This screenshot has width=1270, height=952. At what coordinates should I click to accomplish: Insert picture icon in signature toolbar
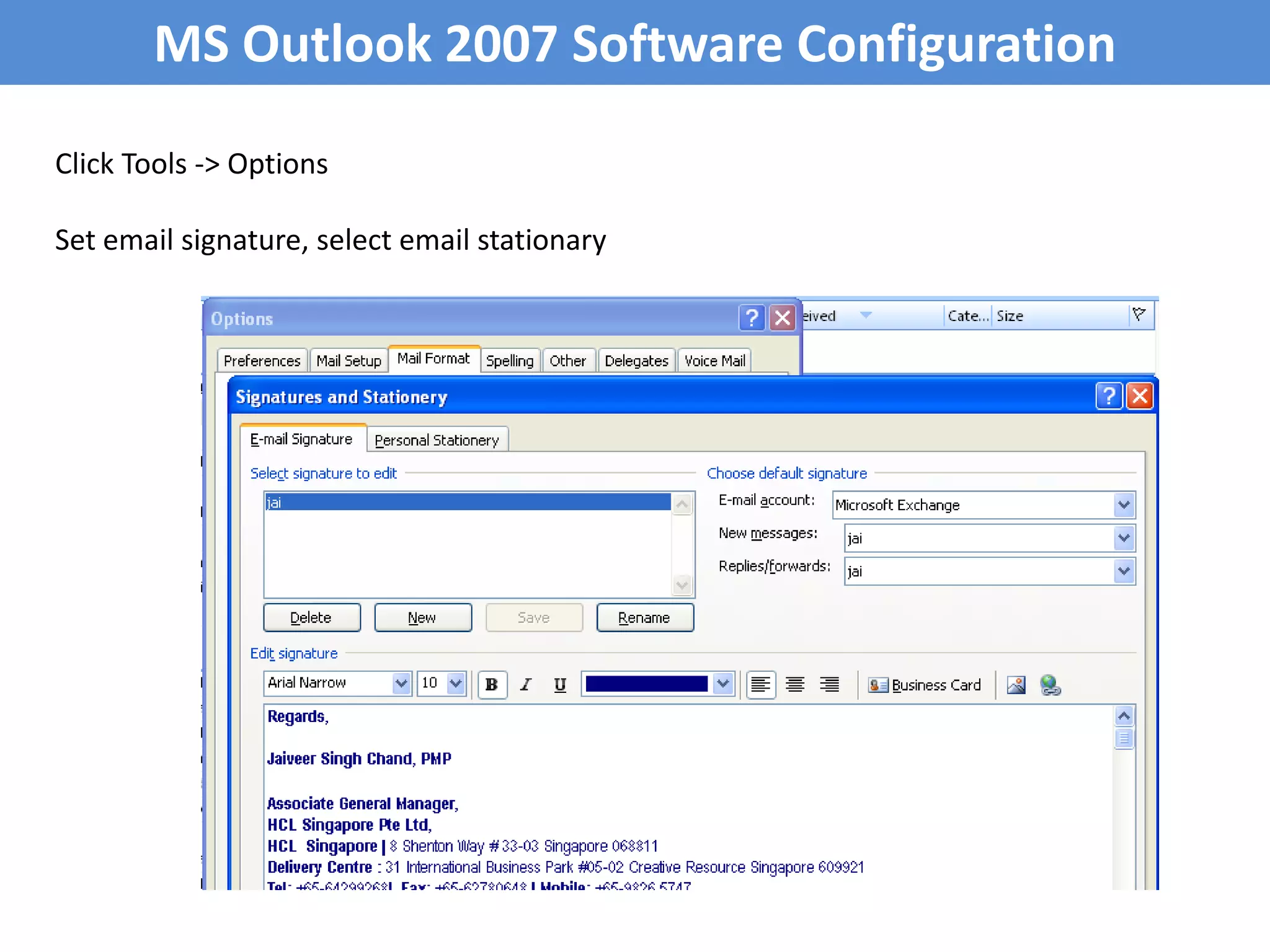coord(1016,685)
